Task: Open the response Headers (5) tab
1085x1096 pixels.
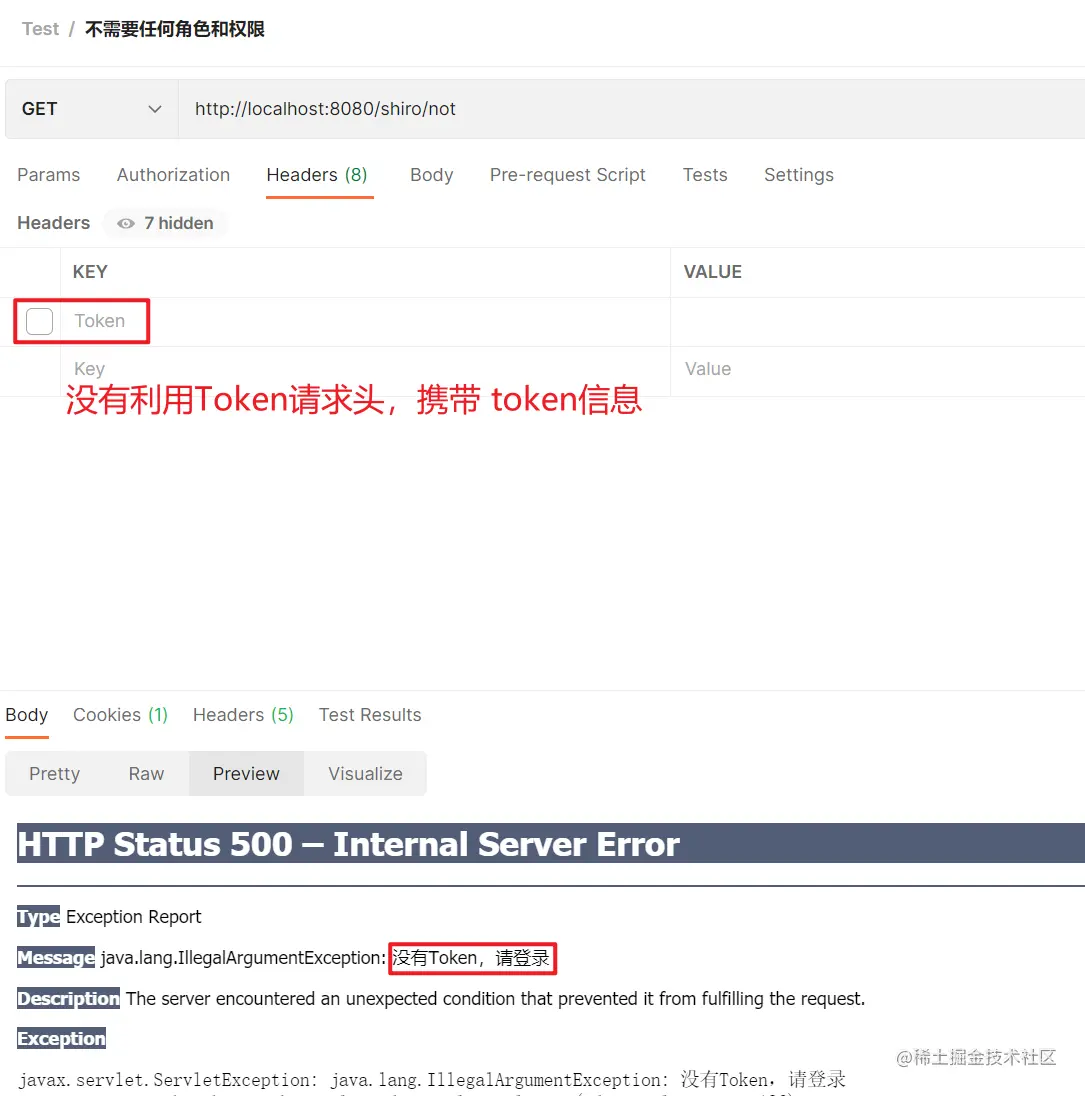Action: click(243, 715)
